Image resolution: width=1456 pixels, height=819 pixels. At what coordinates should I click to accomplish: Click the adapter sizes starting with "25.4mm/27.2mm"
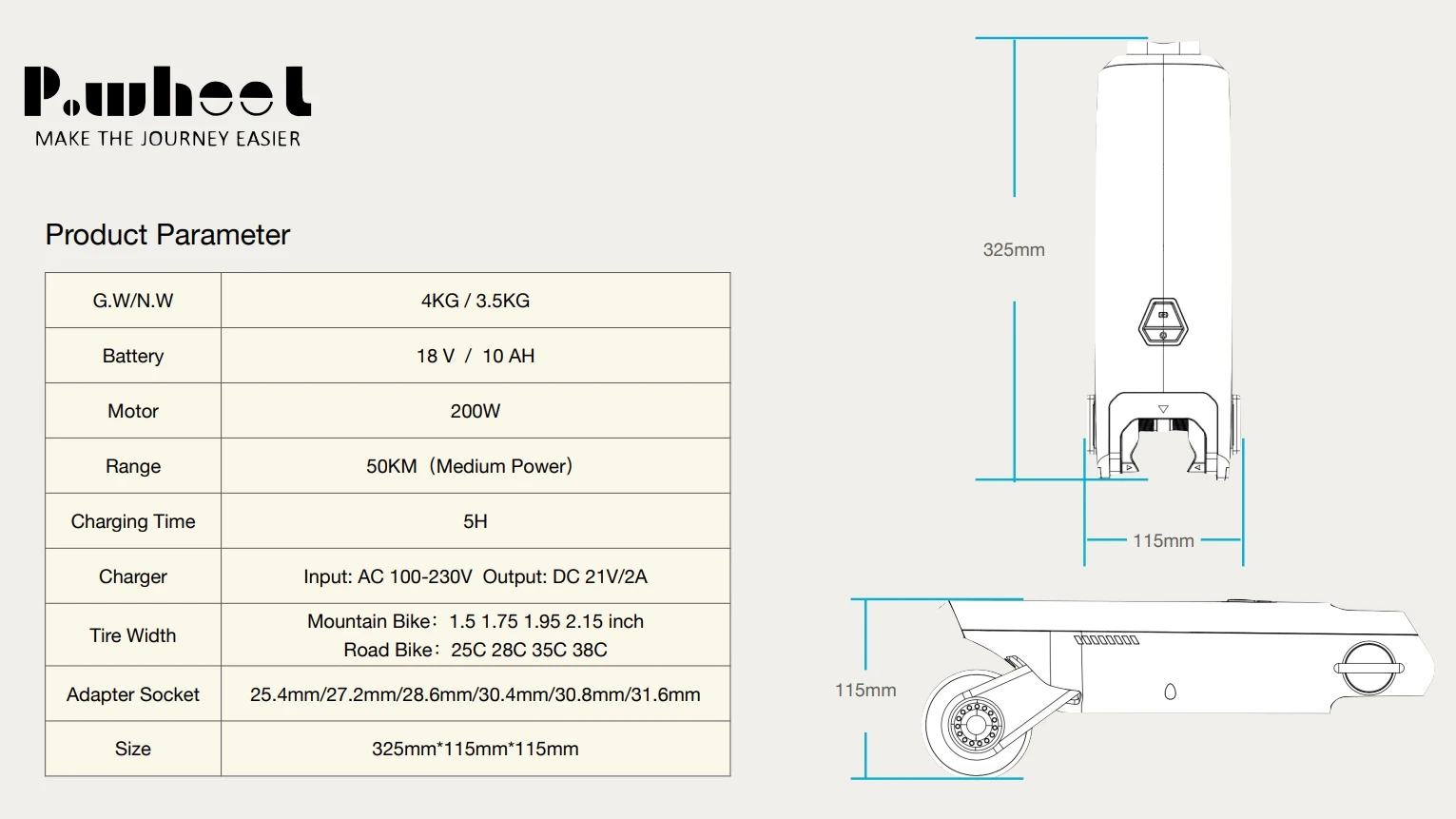point(476,694)
